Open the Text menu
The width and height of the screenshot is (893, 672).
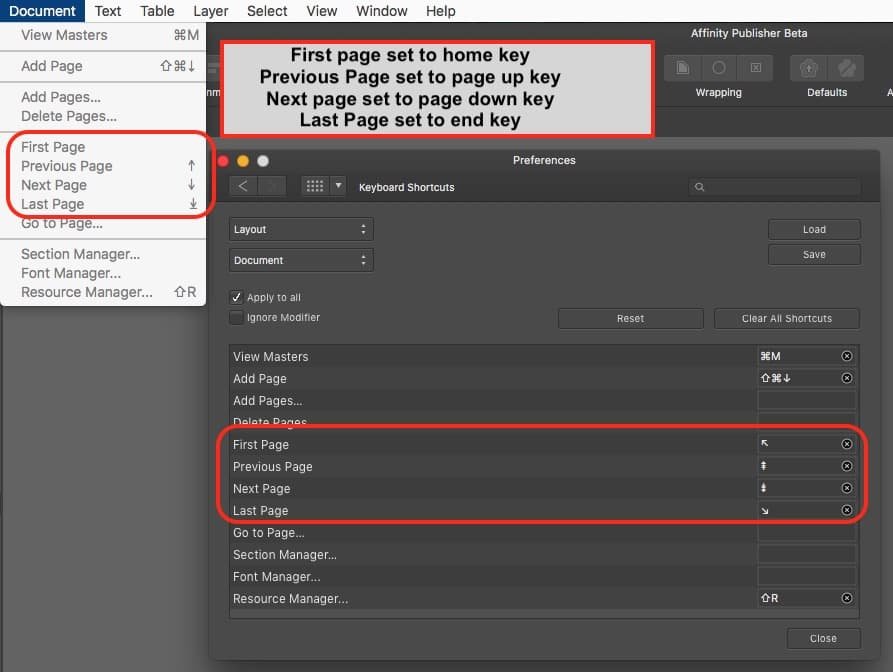(x=108, y=11)
